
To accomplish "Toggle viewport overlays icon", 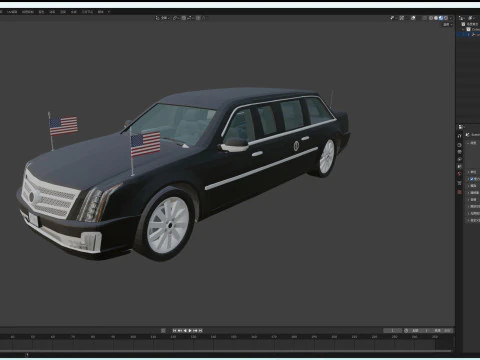I will tap(413, 18).
